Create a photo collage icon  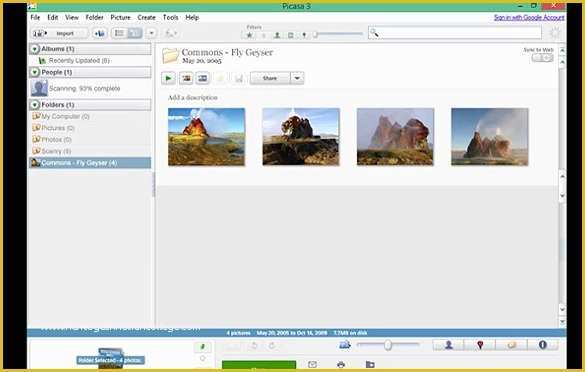click(x=186, y=78)
